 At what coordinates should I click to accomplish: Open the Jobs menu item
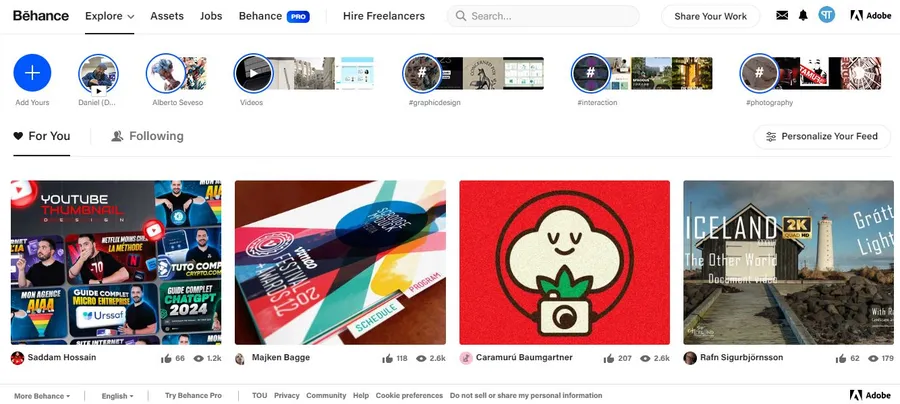click(211, 16)
